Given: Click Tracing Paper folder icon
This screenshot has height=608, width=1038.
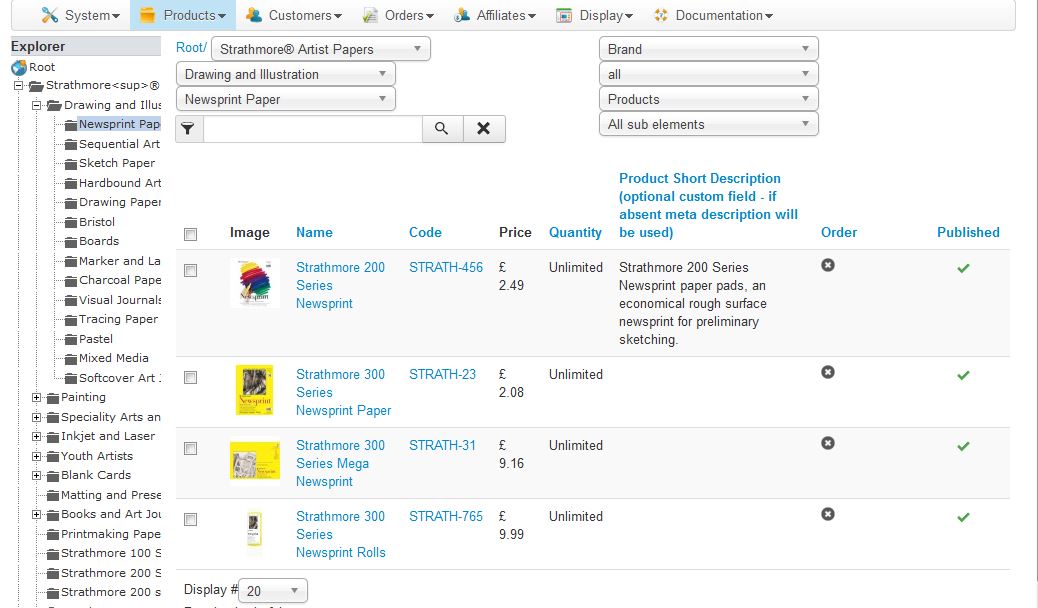Looking at the screenshot, I should pyautogui.click(x=71, y=320).
